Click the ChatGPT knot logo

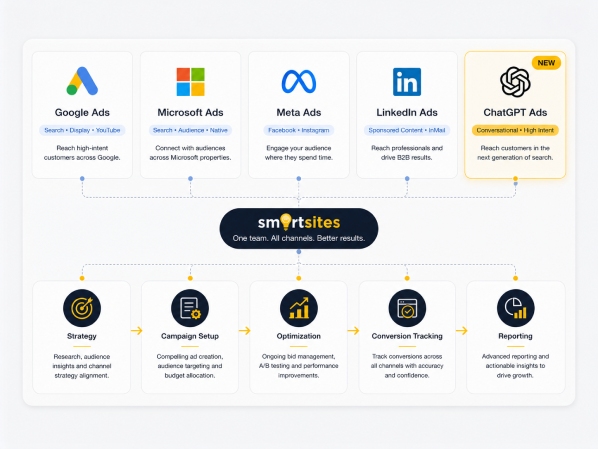(515, 82)
